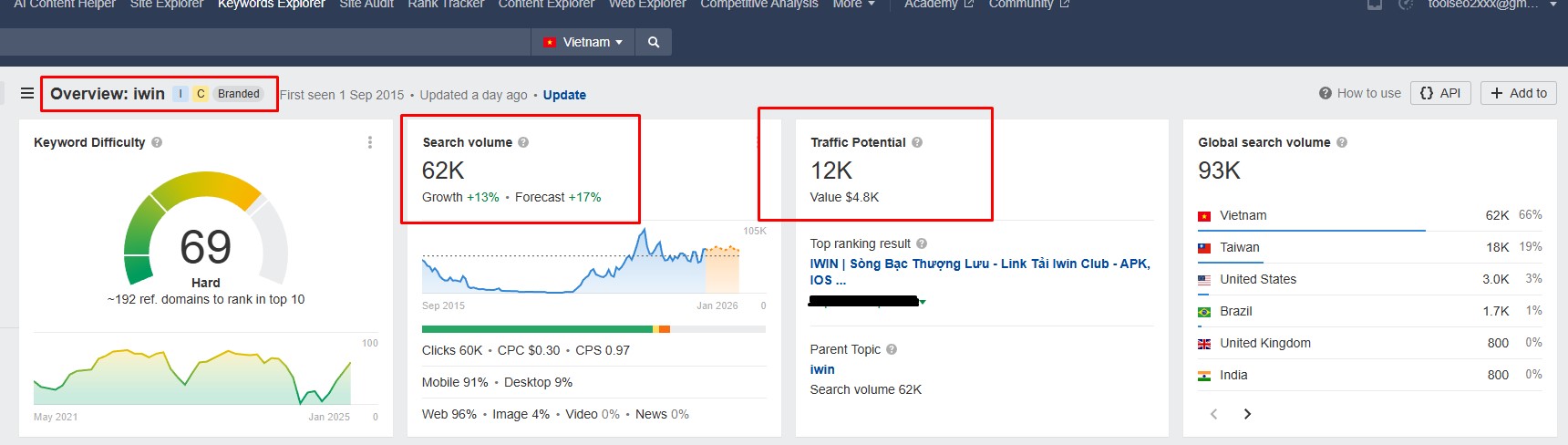Open the Site Explorer tab

[x=167, y=4]
